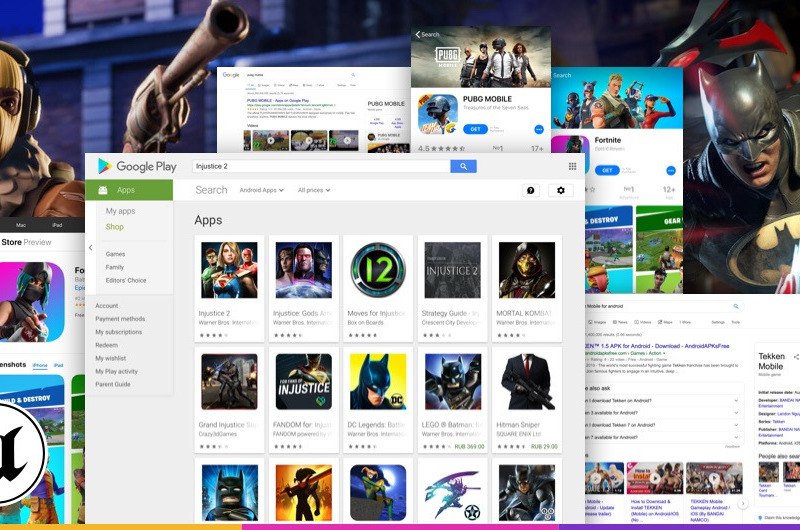
Task: Open the Injustice 2 app icon
Action: [229, 270]
